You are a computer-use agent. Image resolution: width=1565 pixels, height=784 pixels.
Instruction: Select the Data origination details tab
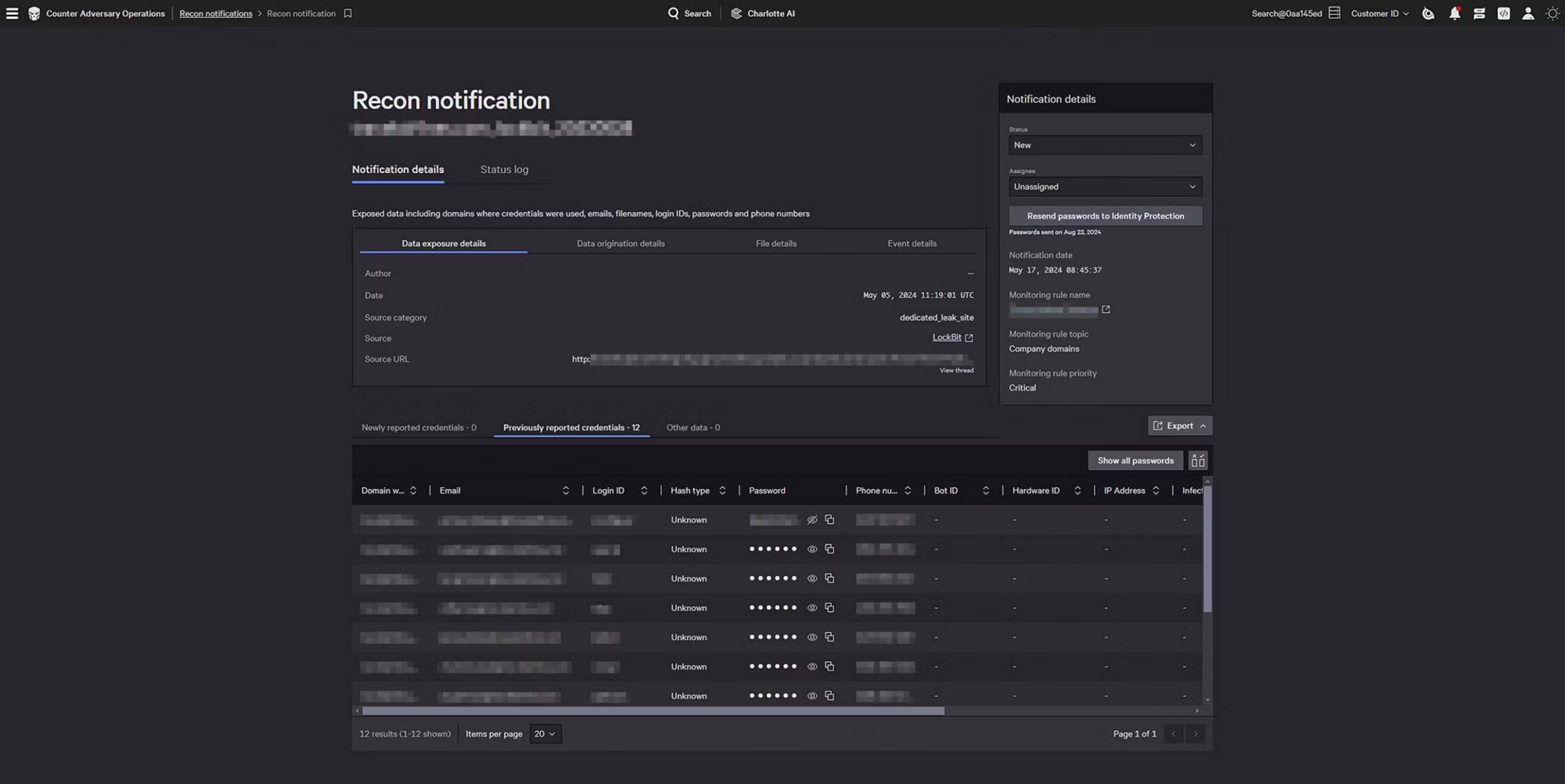[x=621, y=243]
